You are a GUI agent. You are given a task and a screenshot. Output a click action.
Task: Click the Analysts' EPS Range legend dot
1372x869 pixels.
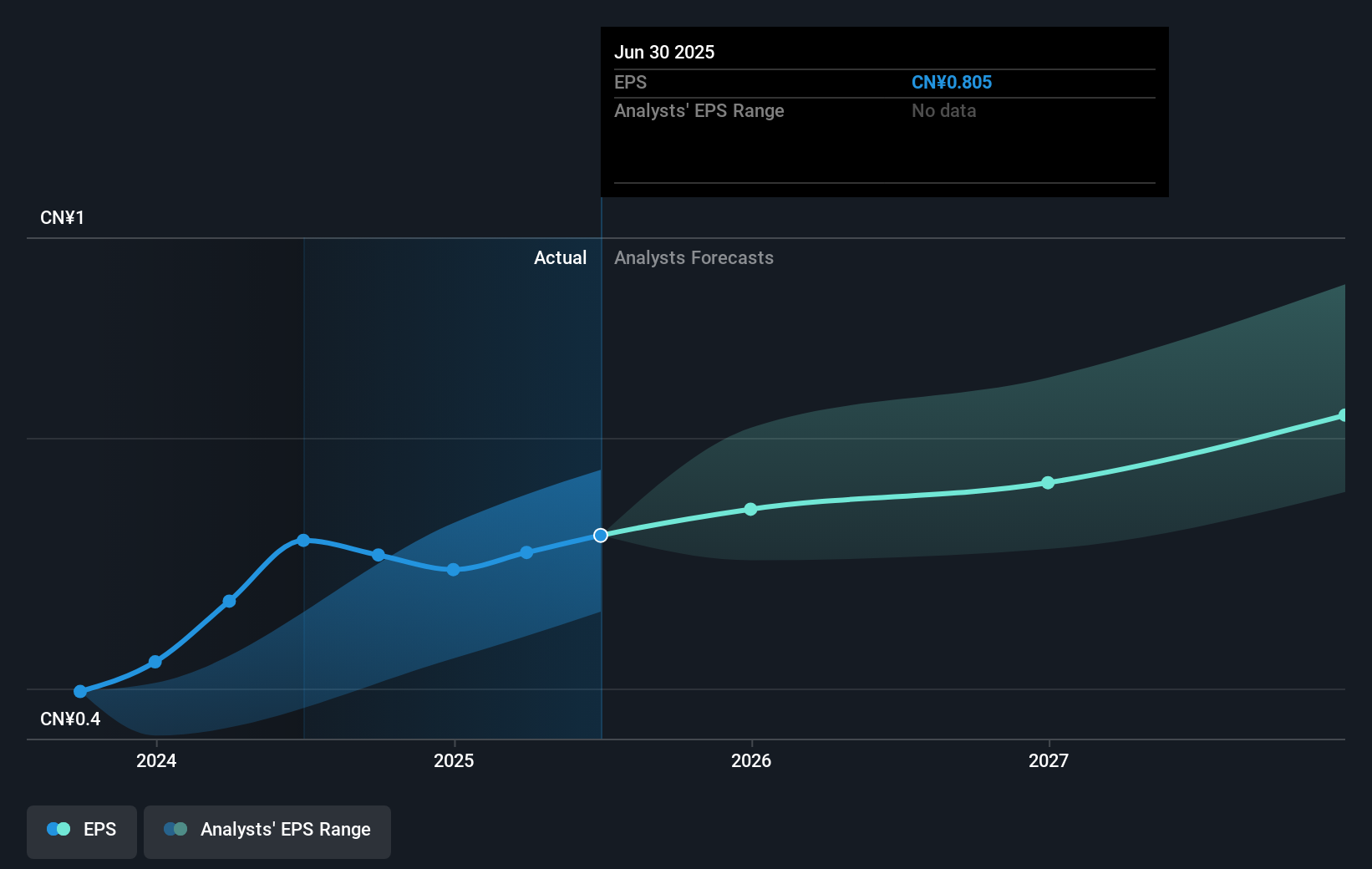coord(175,829)
